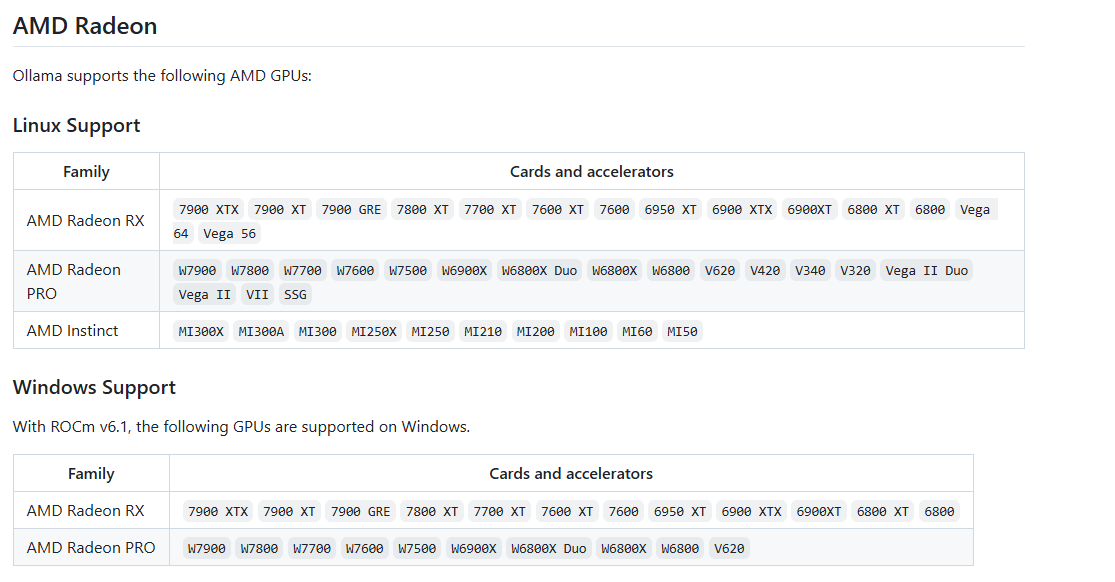Click the W7900 tag in Windows table

tap(206, 549)
